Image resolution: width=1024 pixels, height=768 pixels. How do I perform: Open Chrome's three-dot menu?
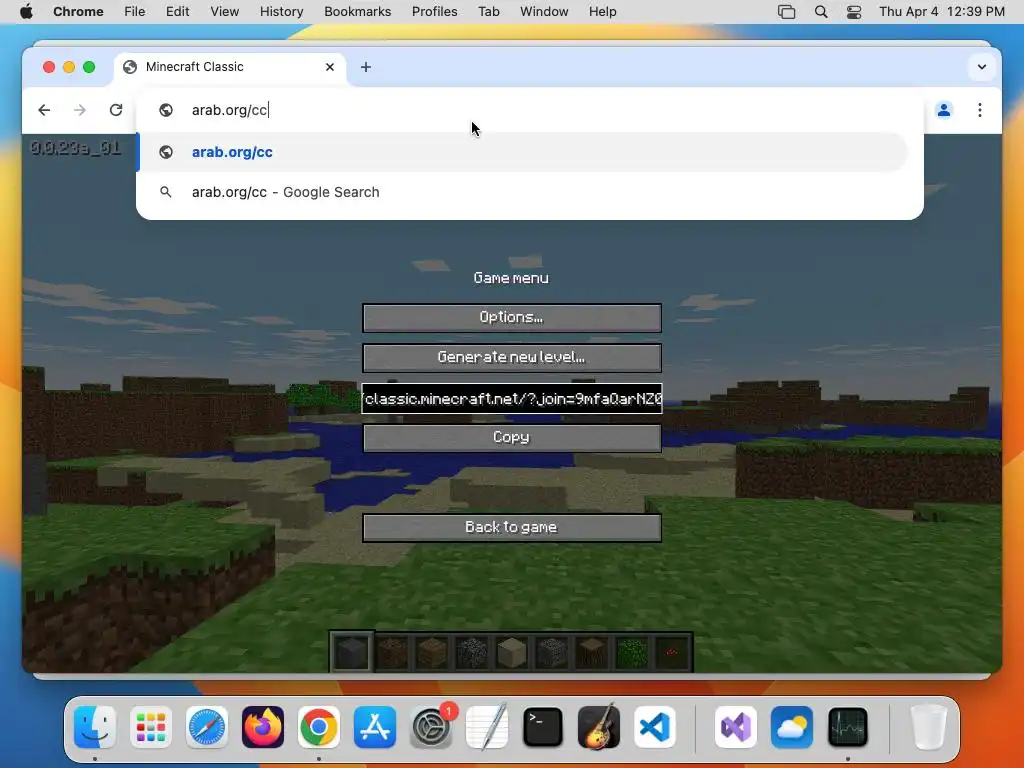pos(980,110)
